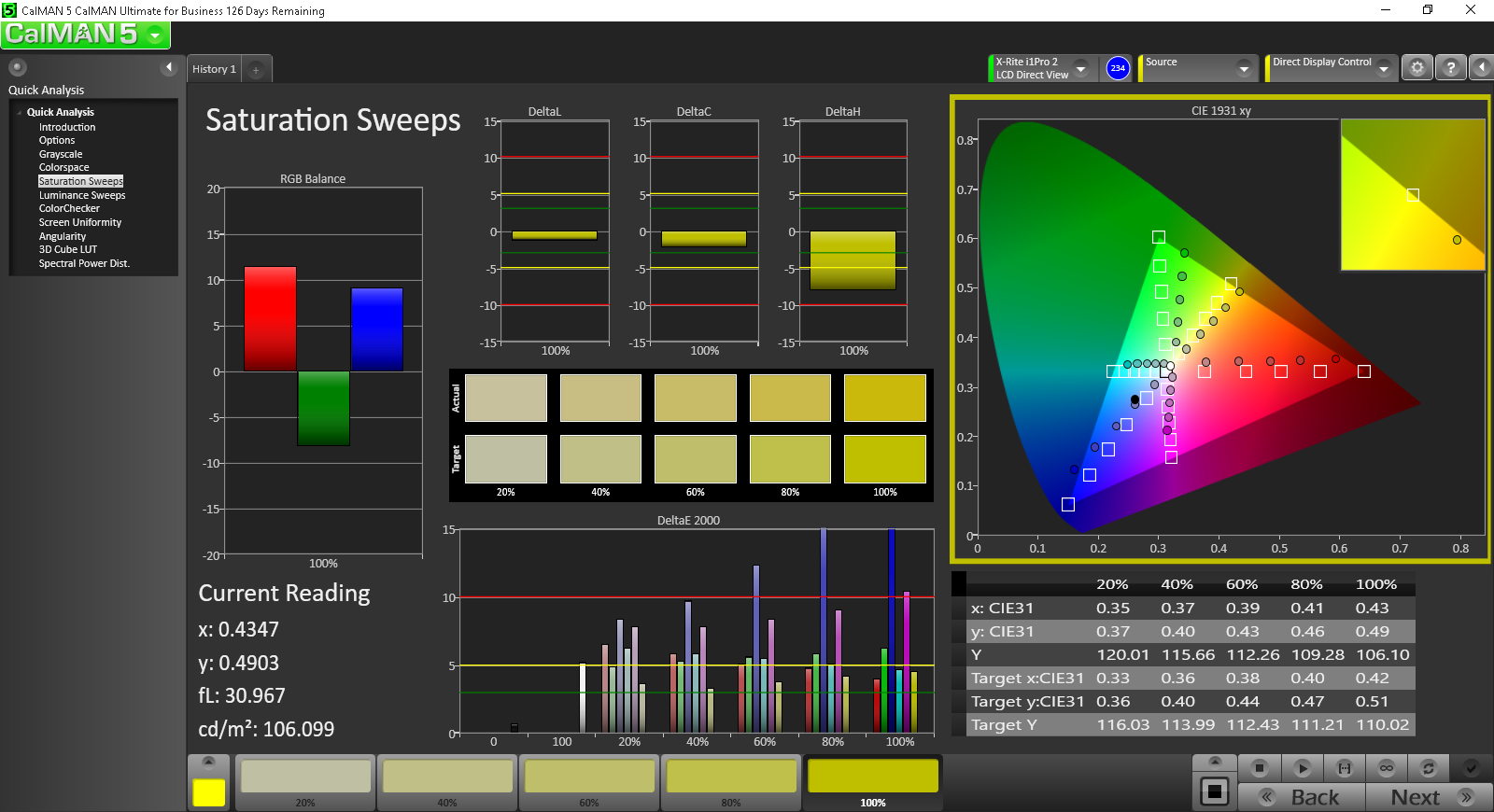Toggle the checkmark button in measurement bar
This screenshot has height=812, width=1494.
tap(1471, 768)
